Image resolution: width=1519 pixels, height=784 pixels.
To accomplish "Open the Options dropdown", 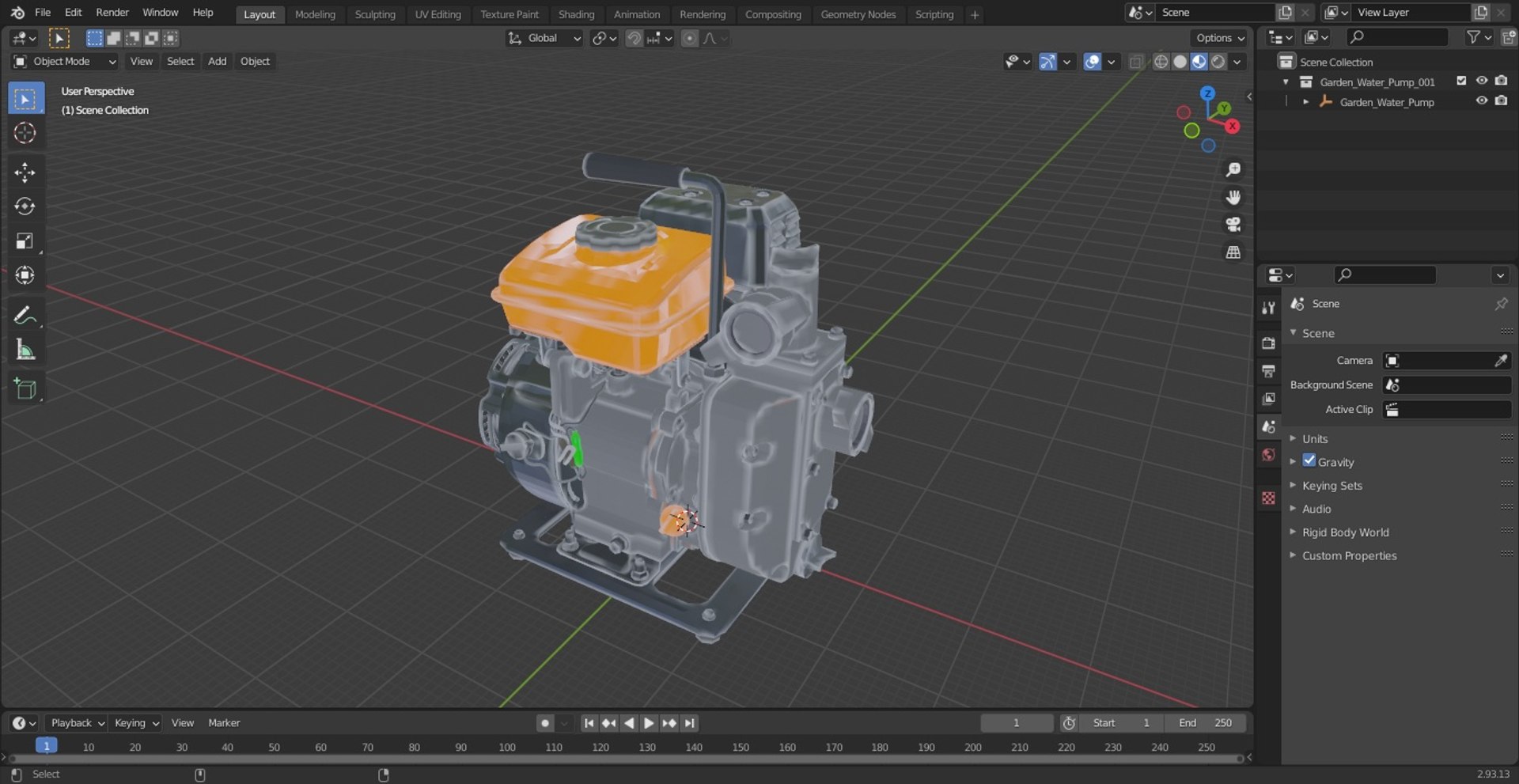I will [x=1219, y=38].
